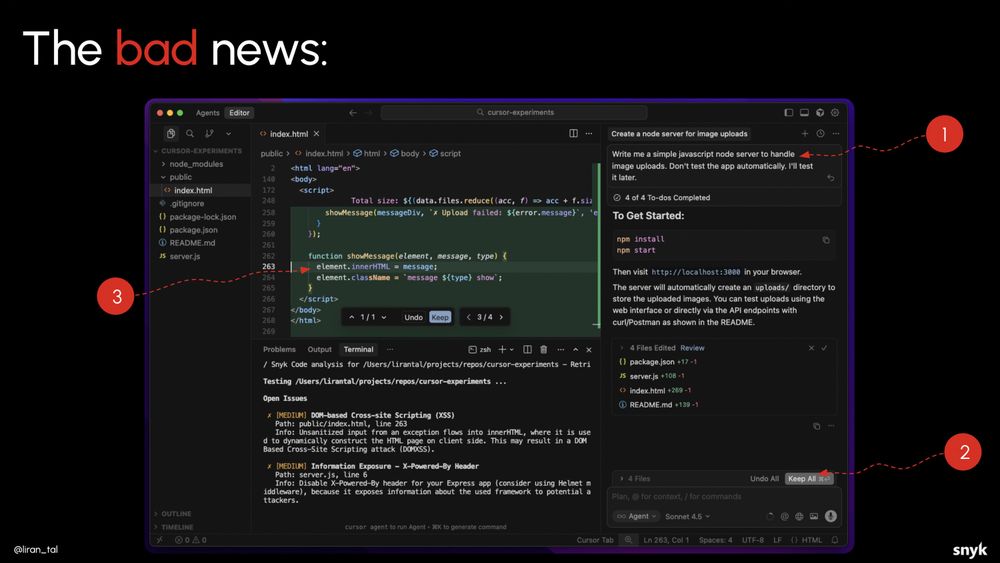
Task: Reject edited files with X icon
Action: click(x=811, y=348)
